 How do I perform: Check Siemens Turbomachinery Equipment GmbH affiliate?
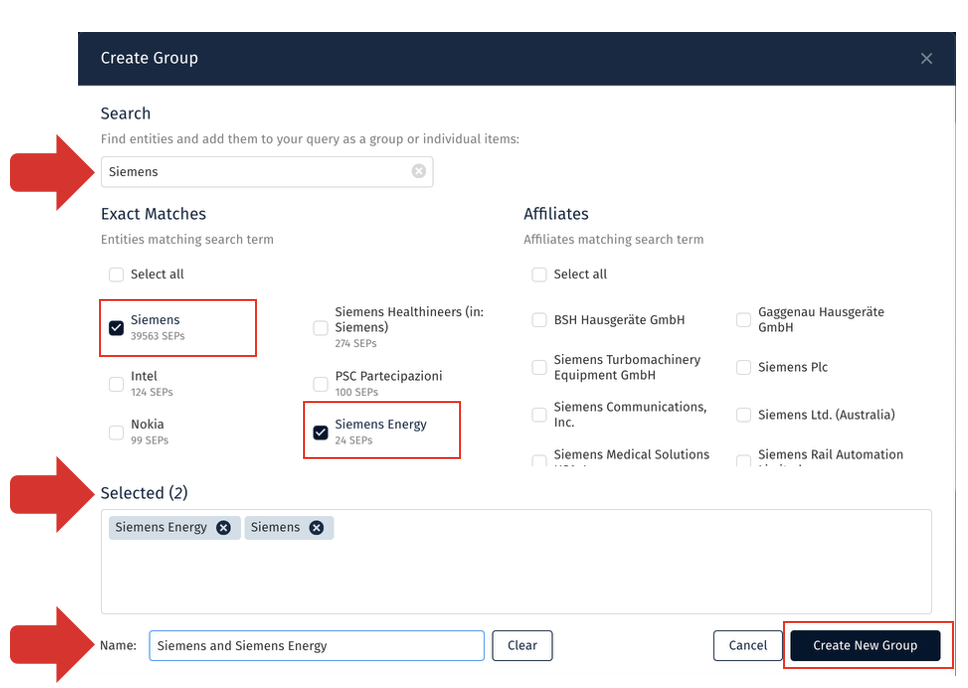click(539, 367)
